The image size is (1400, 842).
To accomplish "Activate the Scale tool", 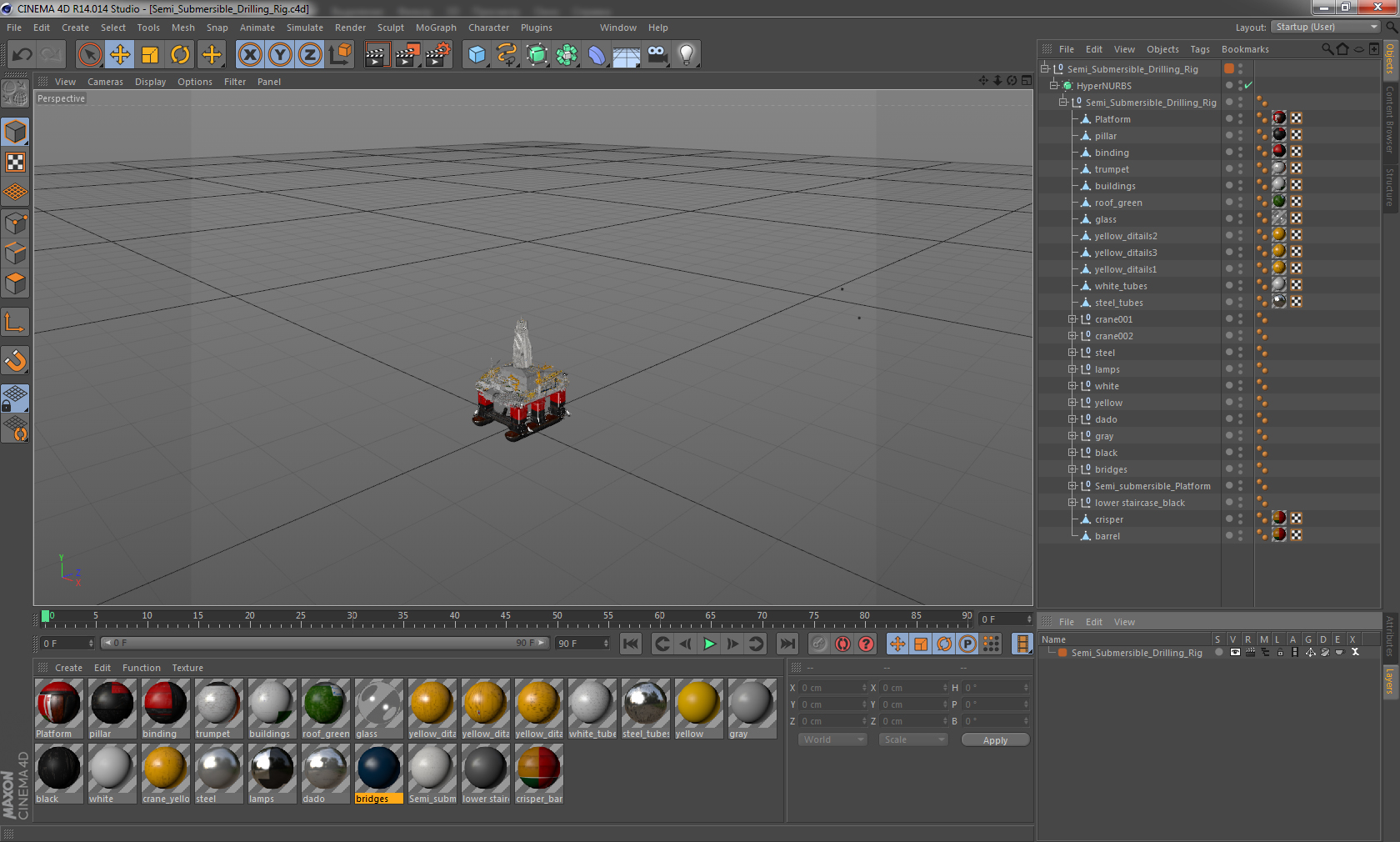I will (150, 55).
